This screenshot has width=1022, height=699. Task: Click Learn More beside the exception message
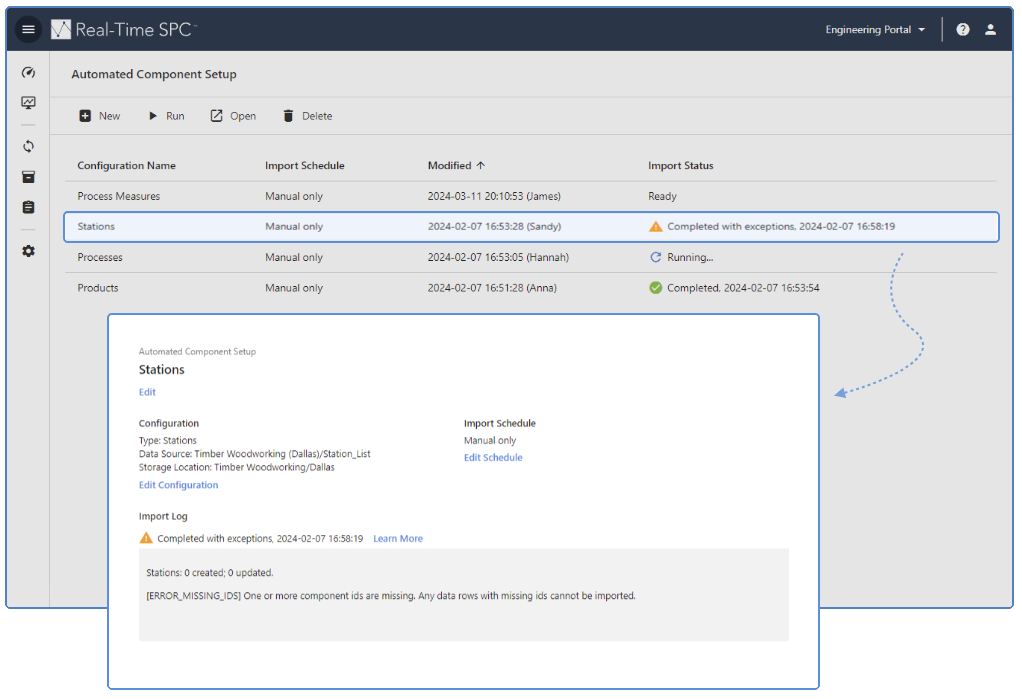397,538
